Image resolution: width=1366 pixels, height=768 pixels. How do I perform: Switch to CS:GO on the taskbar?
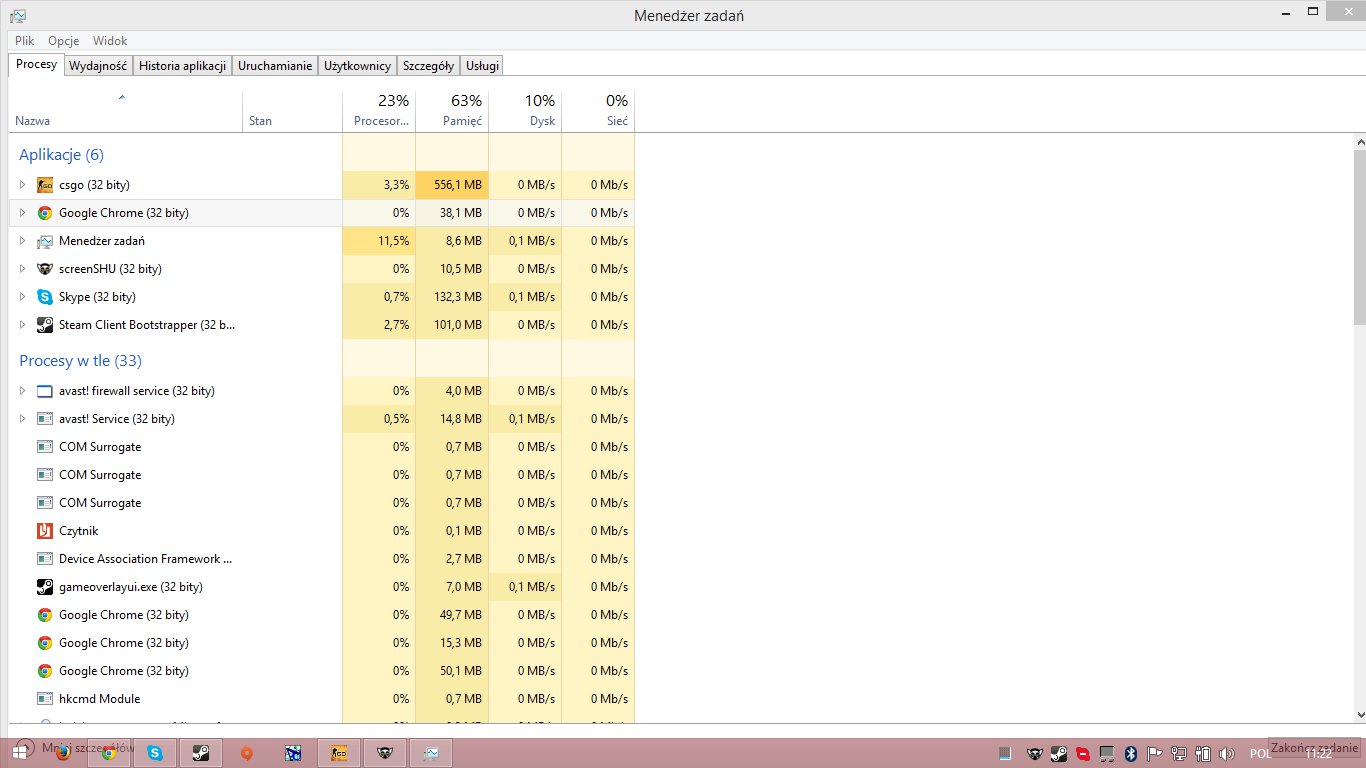(339, 753)
